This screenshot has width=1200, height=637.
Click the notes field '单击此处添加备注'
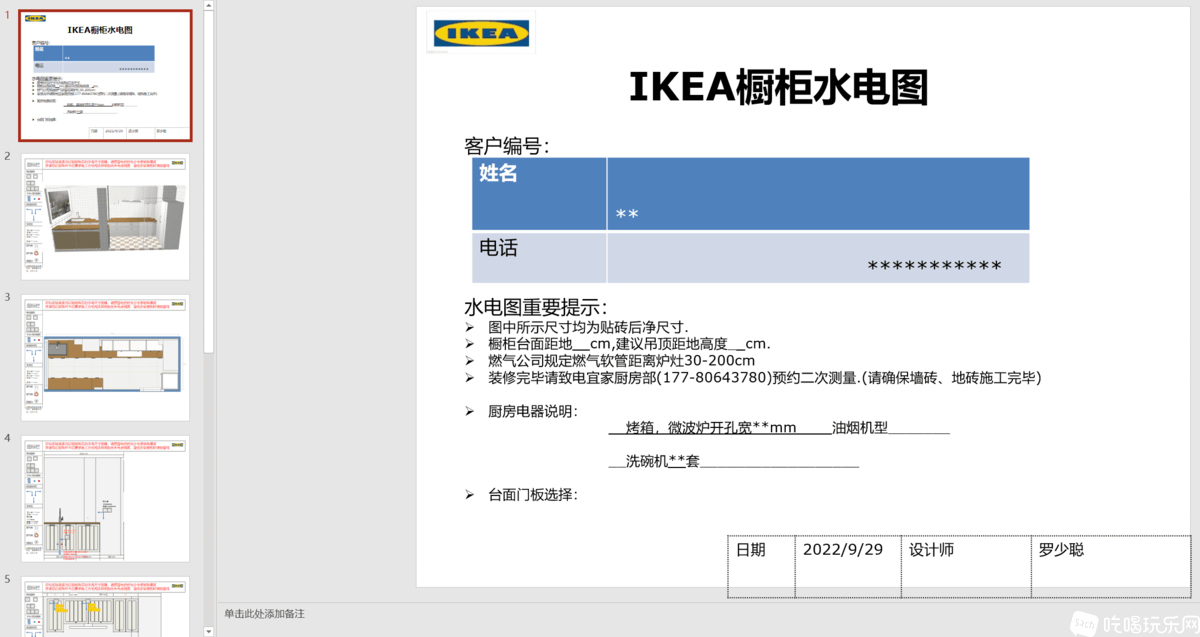(264, 613)
